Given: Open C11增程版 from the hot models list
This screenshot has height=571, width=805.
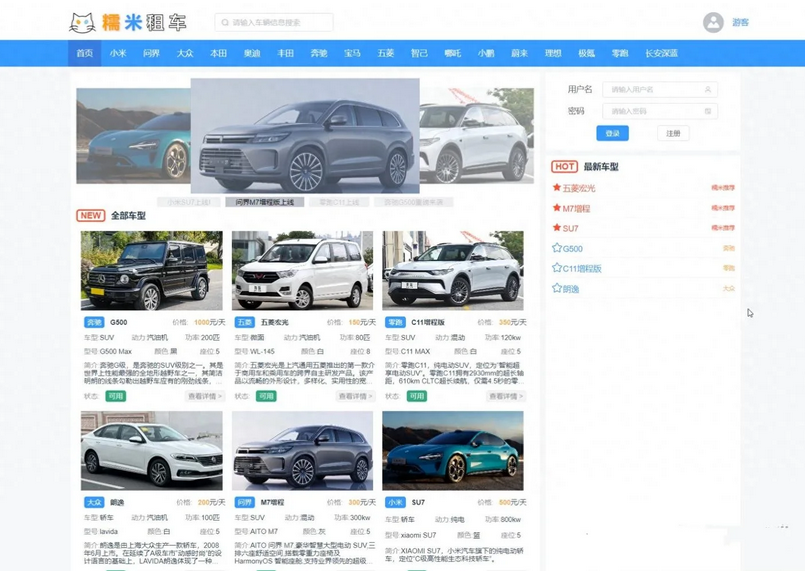Looking at the screenshot, I should (582, 268).
